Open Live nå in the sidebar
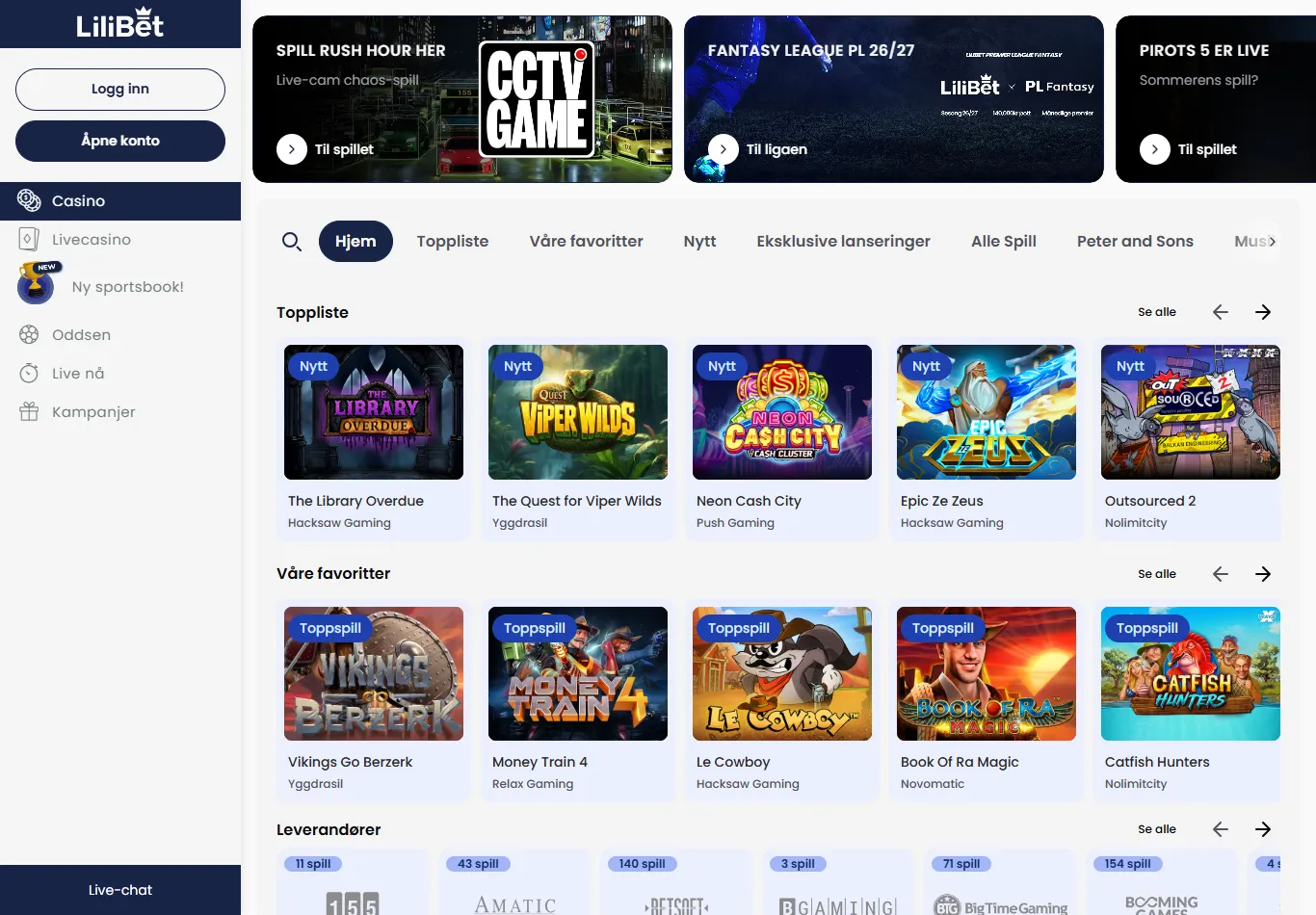Viewport: 1316px width, 915px height. pyautogui.click(x=120, y=374)
